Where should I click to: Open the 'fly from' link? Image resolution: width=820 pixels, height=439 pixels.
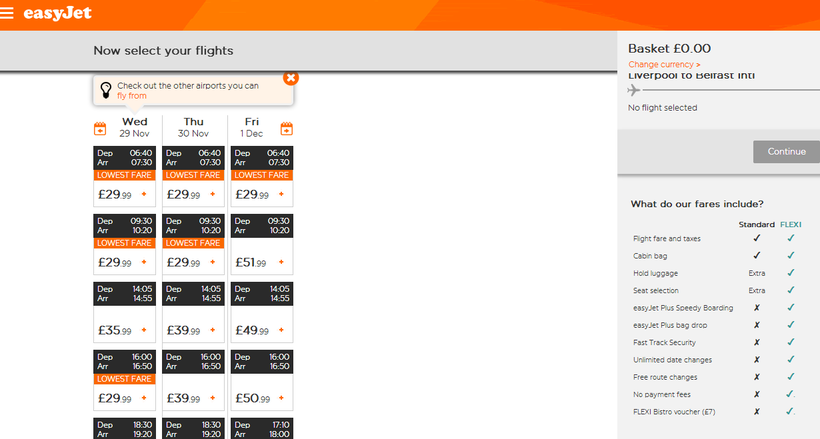click(132, 96)
